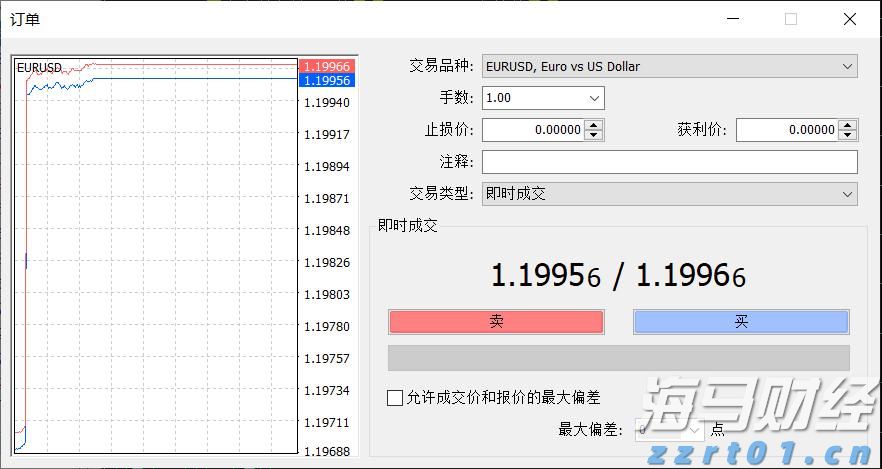Close the 订单 order dialog
882x469 pixels.
tap(849, 19)
